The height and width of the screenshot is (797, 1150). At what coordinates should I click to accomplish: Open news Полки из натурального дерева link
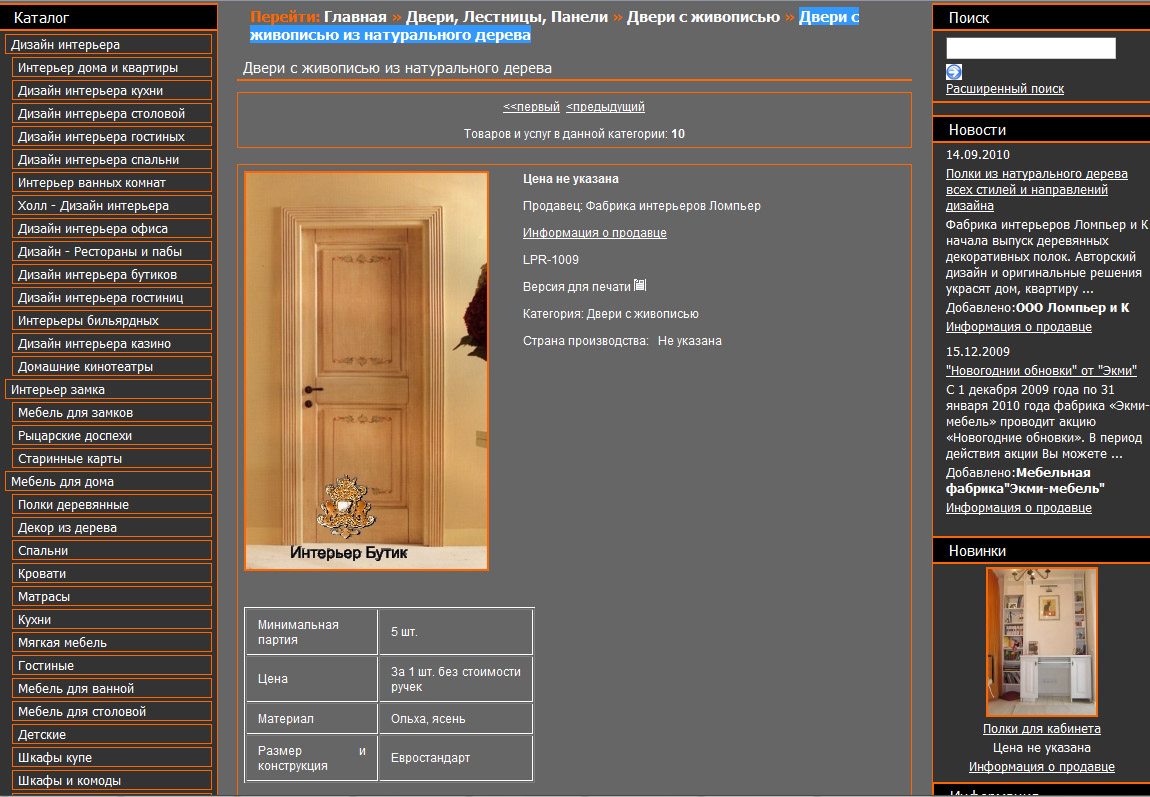pyautogui.click(x=1036, y=190)
